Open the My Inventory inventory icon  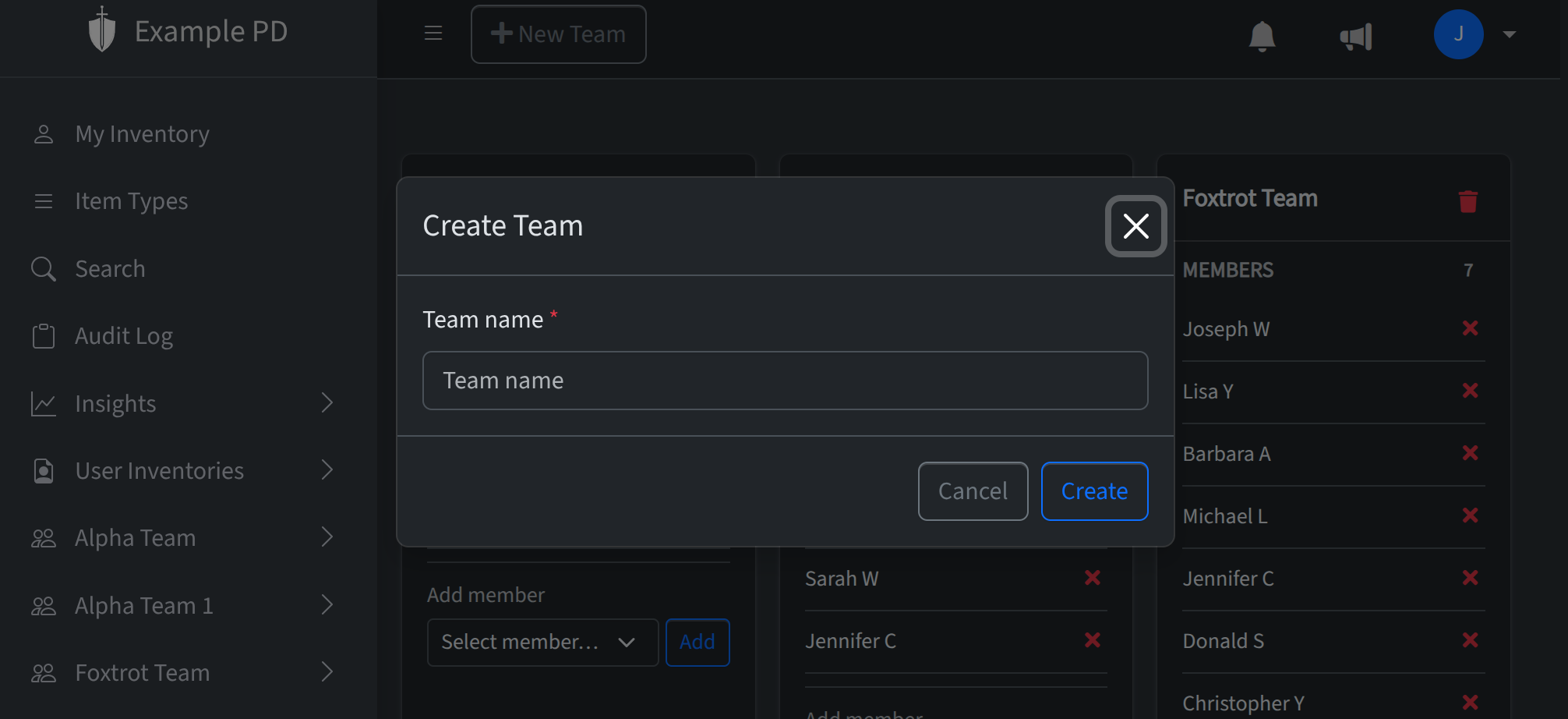[44, 133]
